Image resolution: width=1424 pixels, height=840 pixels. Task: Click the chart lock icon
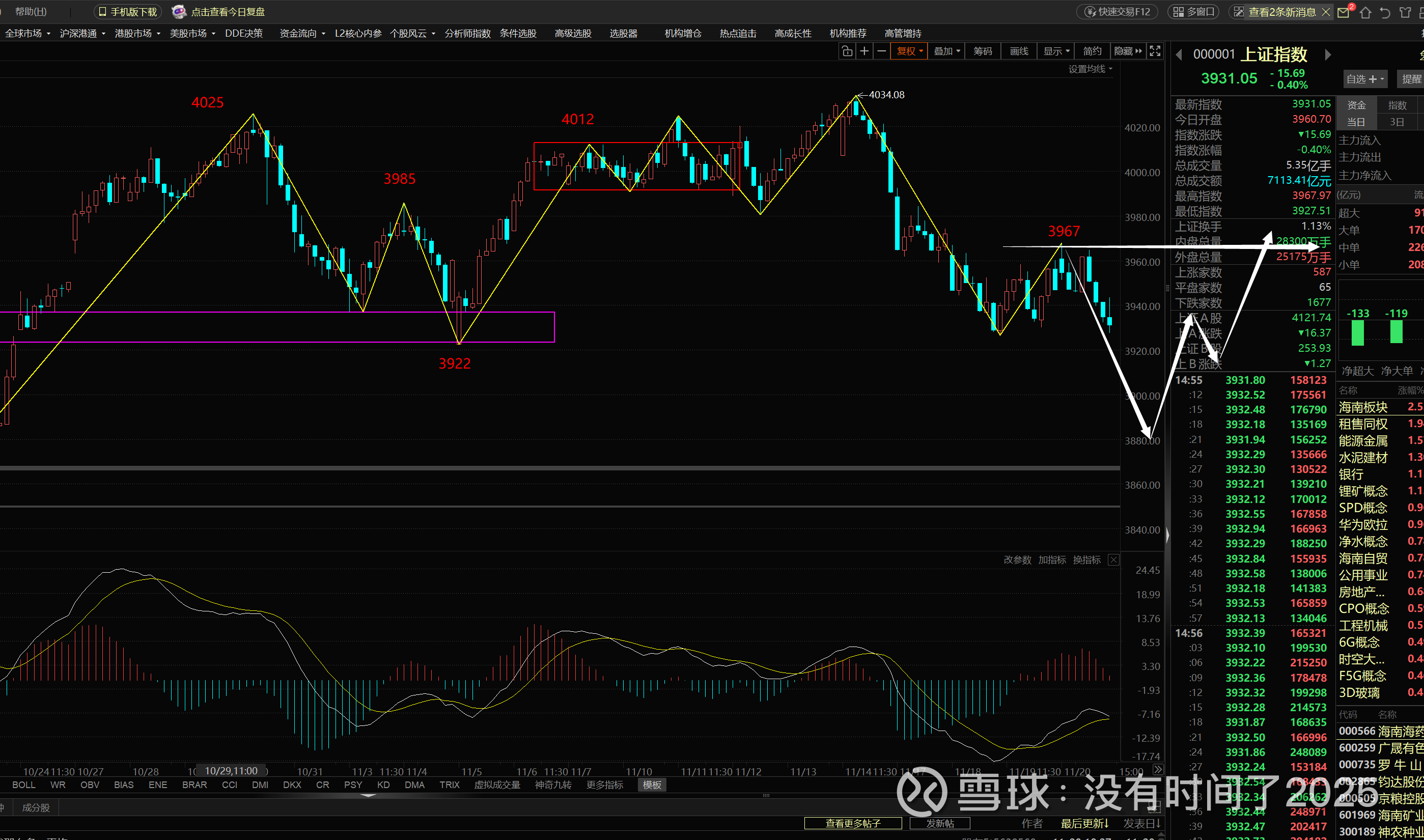coord(847,51)
